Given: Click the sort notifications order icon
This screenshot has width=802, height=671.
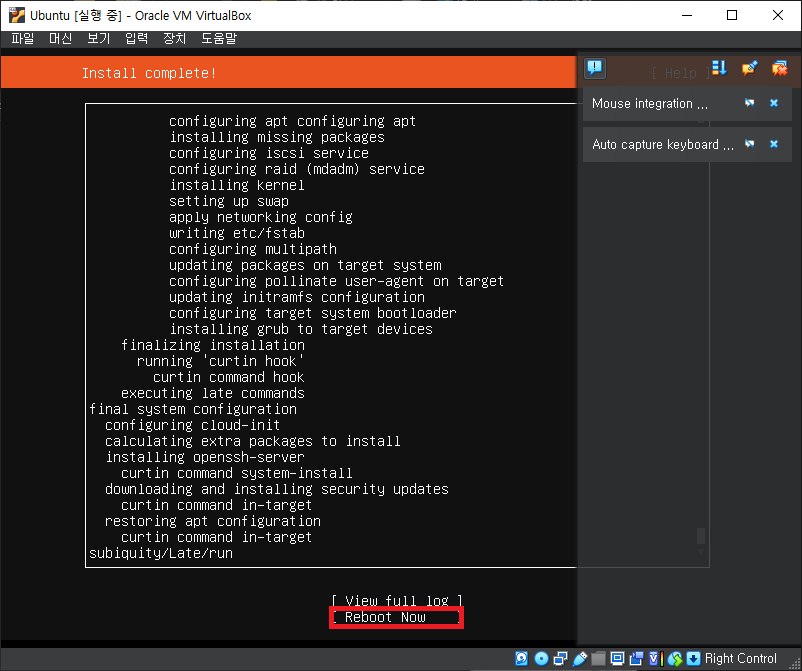Looking at the screenshot, I should [719, 68].
